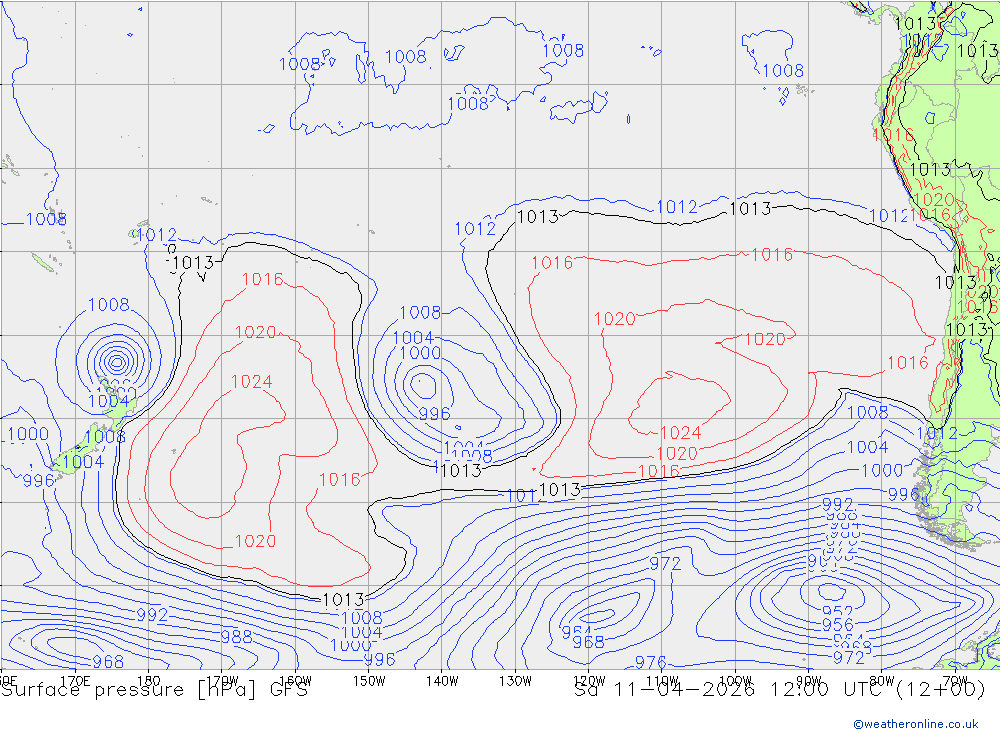
Task: Click the 70W longitude axis label
Action: pyautogui.click(x=955, y=681)
